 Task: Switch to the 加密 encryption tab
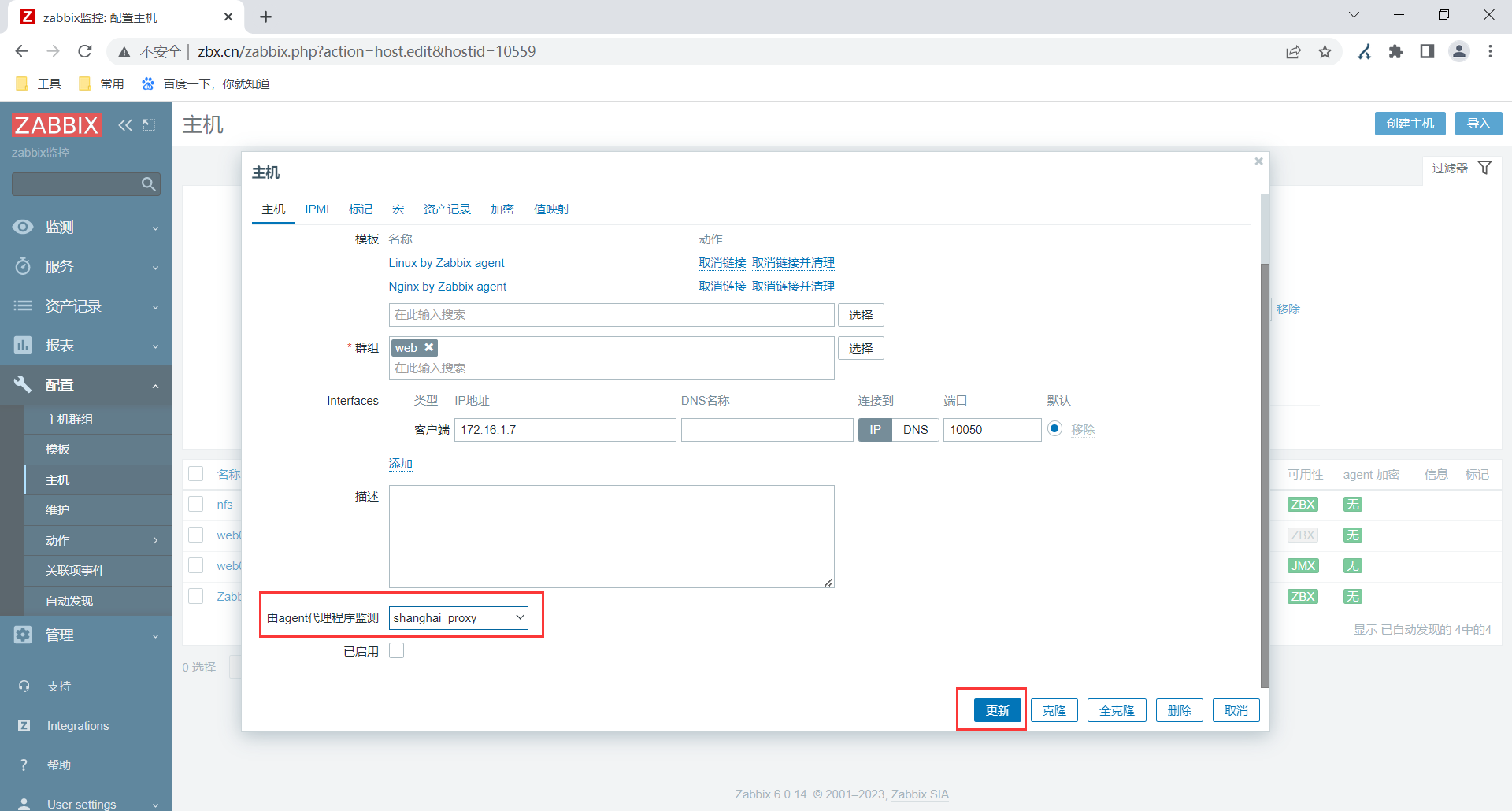(x=502, y=209)
